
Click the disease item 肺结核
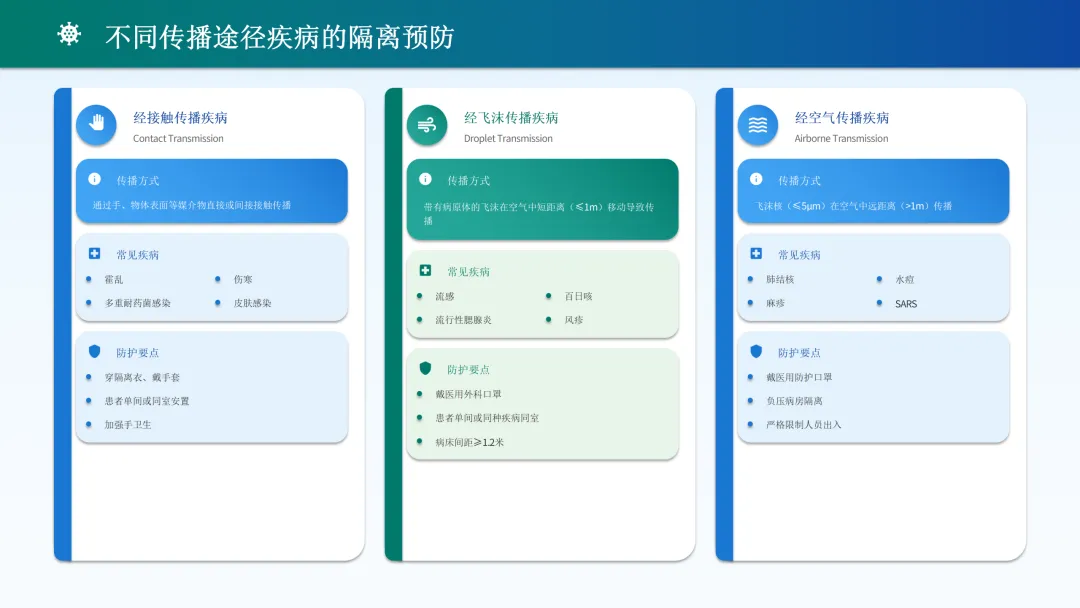780,280
